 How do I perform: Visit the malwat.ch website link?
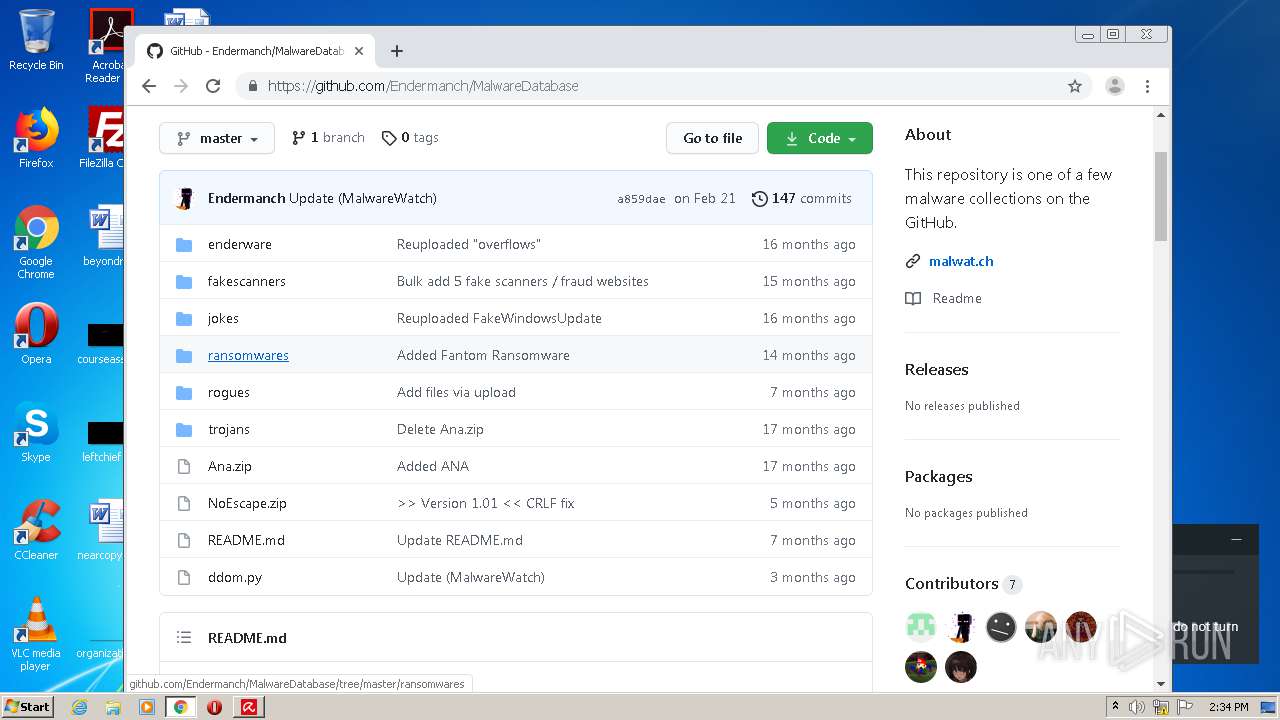click(x=961, y=261)
